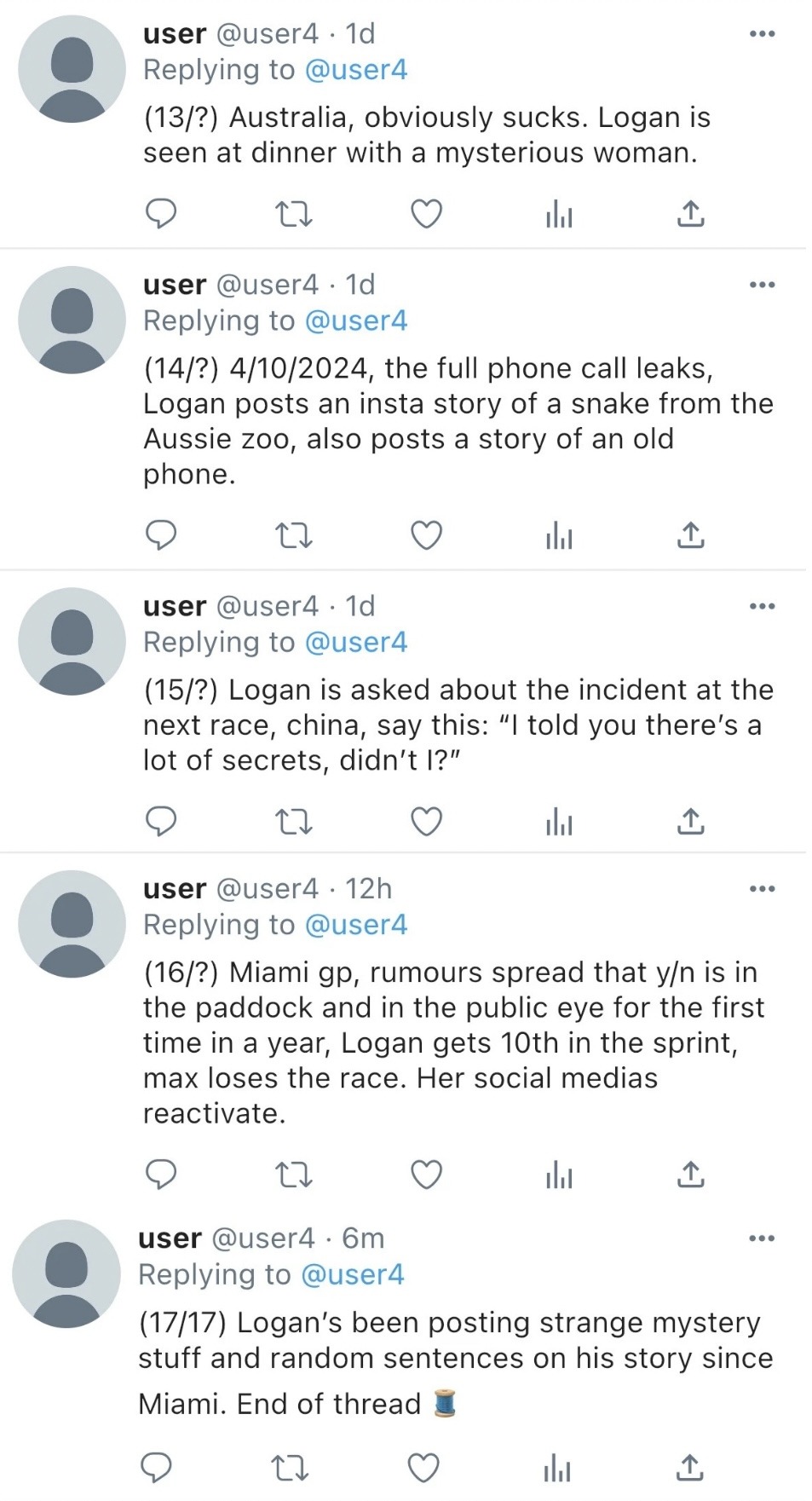View analytics for (16/?) Miami gp tweet
Image resolution: width=812 pixels, height=1501 pixels.
tap(558, 1175)
